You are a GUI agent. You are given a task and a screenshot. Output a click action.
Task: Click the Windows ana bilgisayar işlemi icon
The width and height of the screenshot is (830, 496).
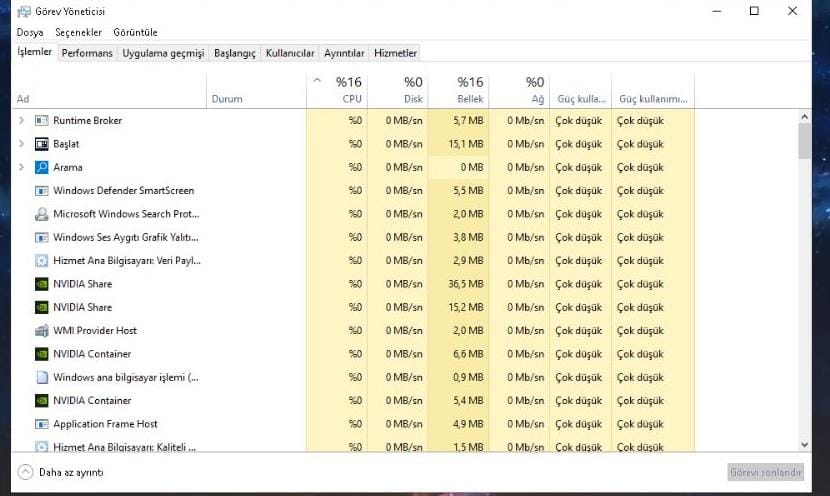click(41, 377)
